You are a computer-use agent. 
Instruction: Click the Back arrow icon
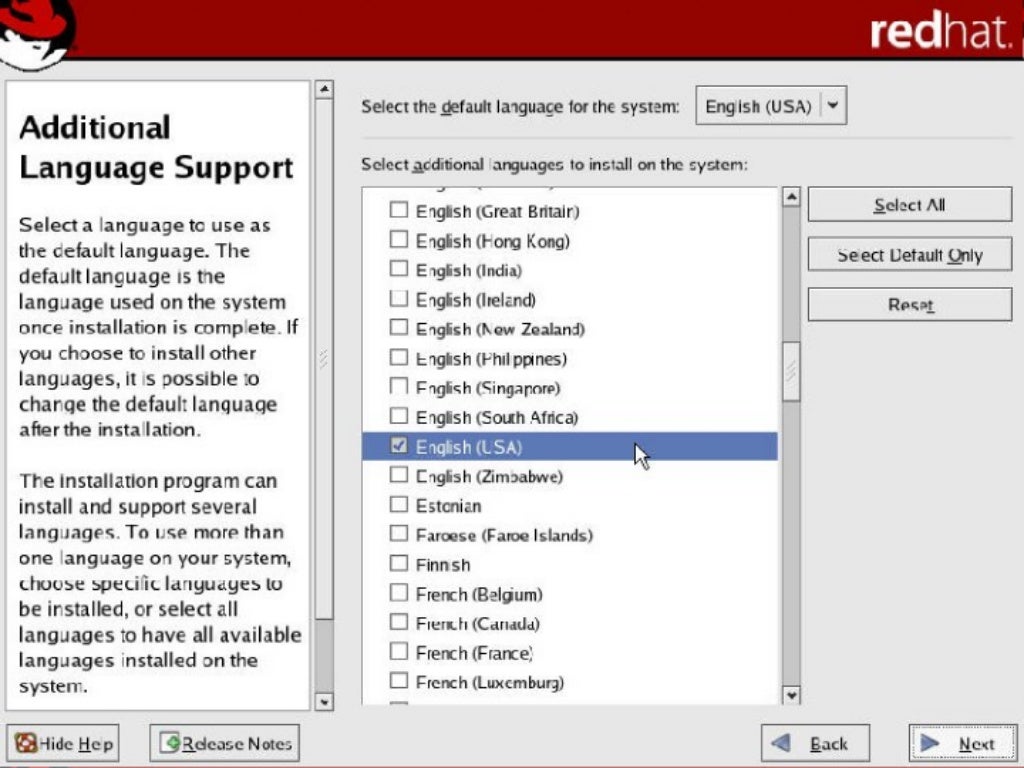(781, 743)
